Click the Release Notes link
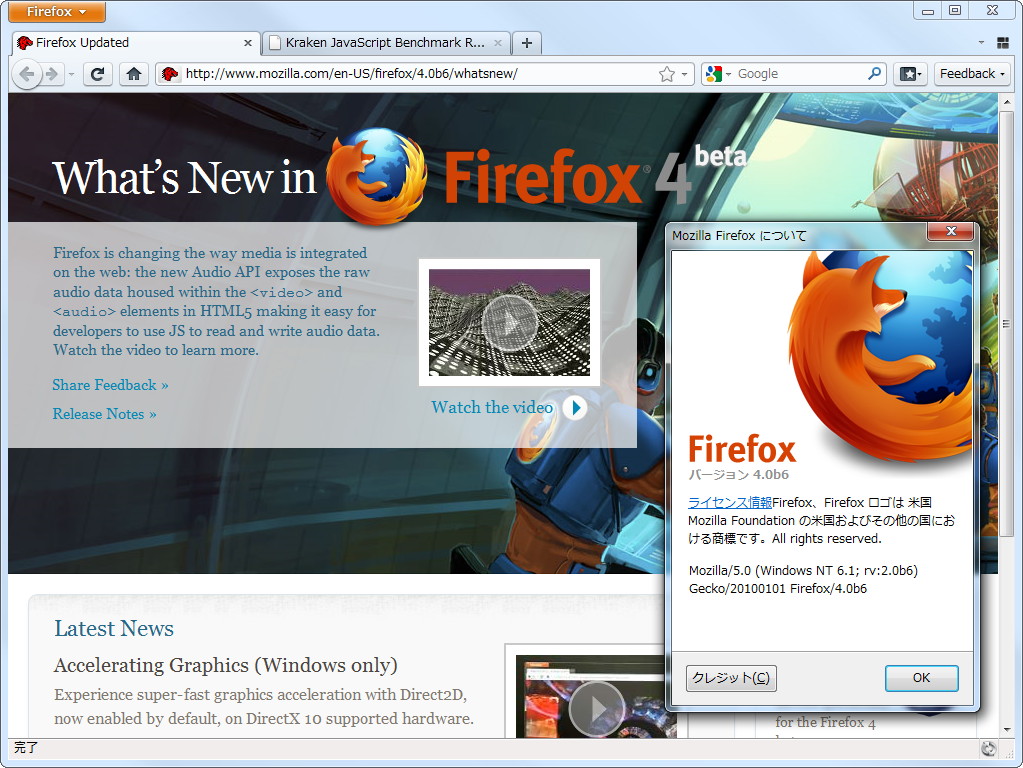 coord(103,413)
